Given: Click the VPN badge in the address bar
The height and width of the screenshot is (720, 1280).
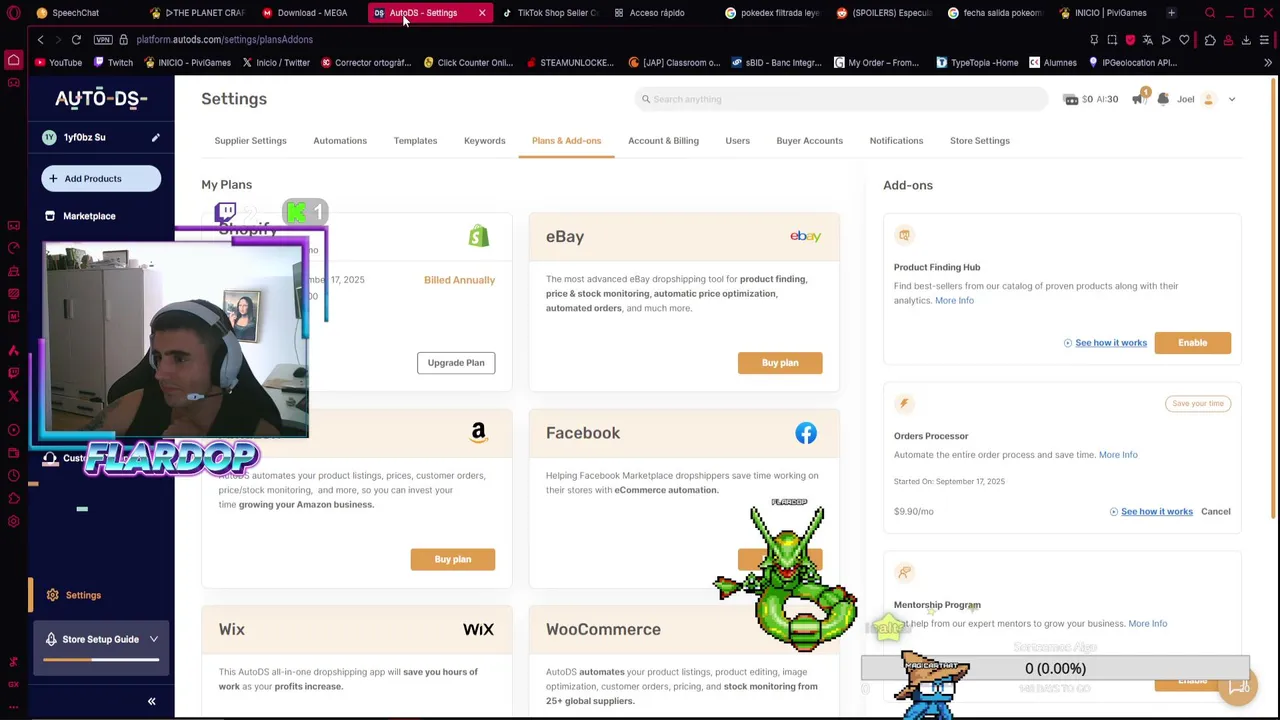Looking at the screenshot, I should 102,39.
